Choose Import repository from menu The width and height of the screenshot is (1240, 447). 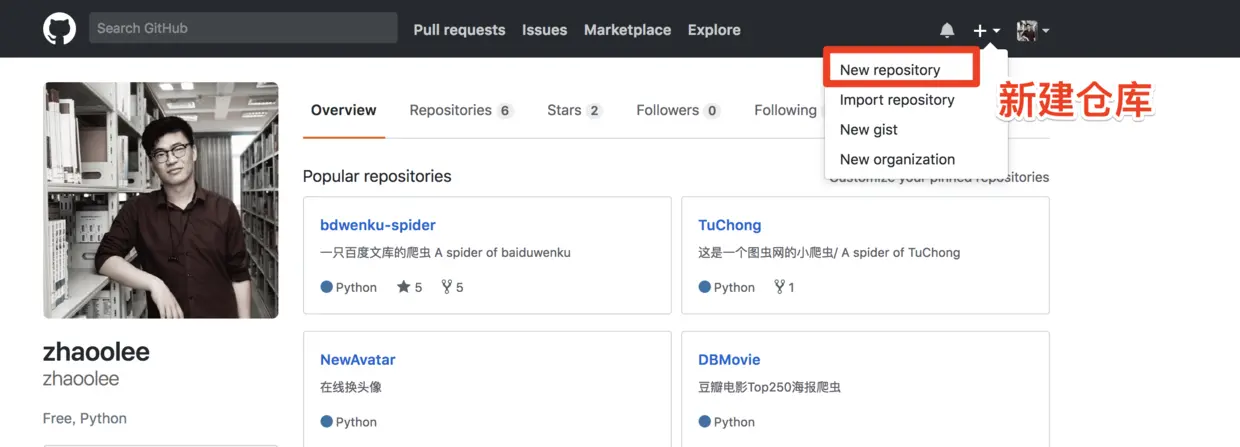897,100
